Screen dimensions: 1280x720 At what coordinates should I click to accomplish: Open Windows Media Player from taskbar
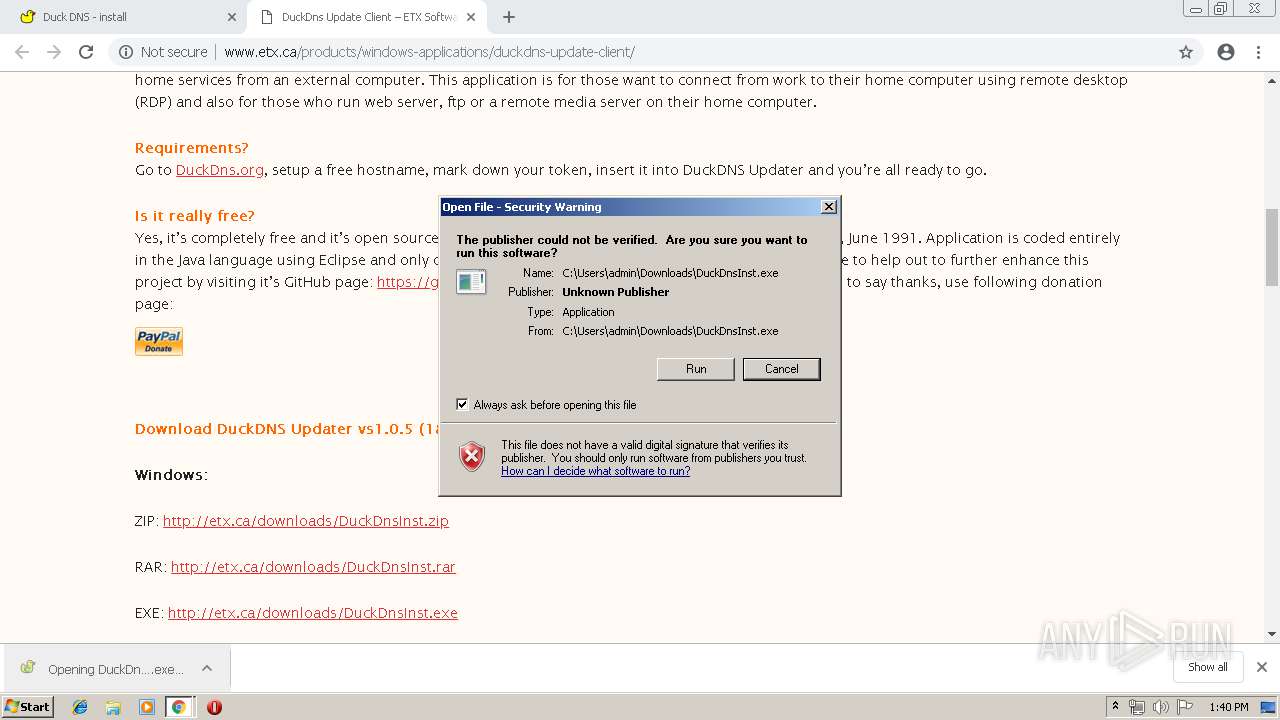[x=146, y=707]
